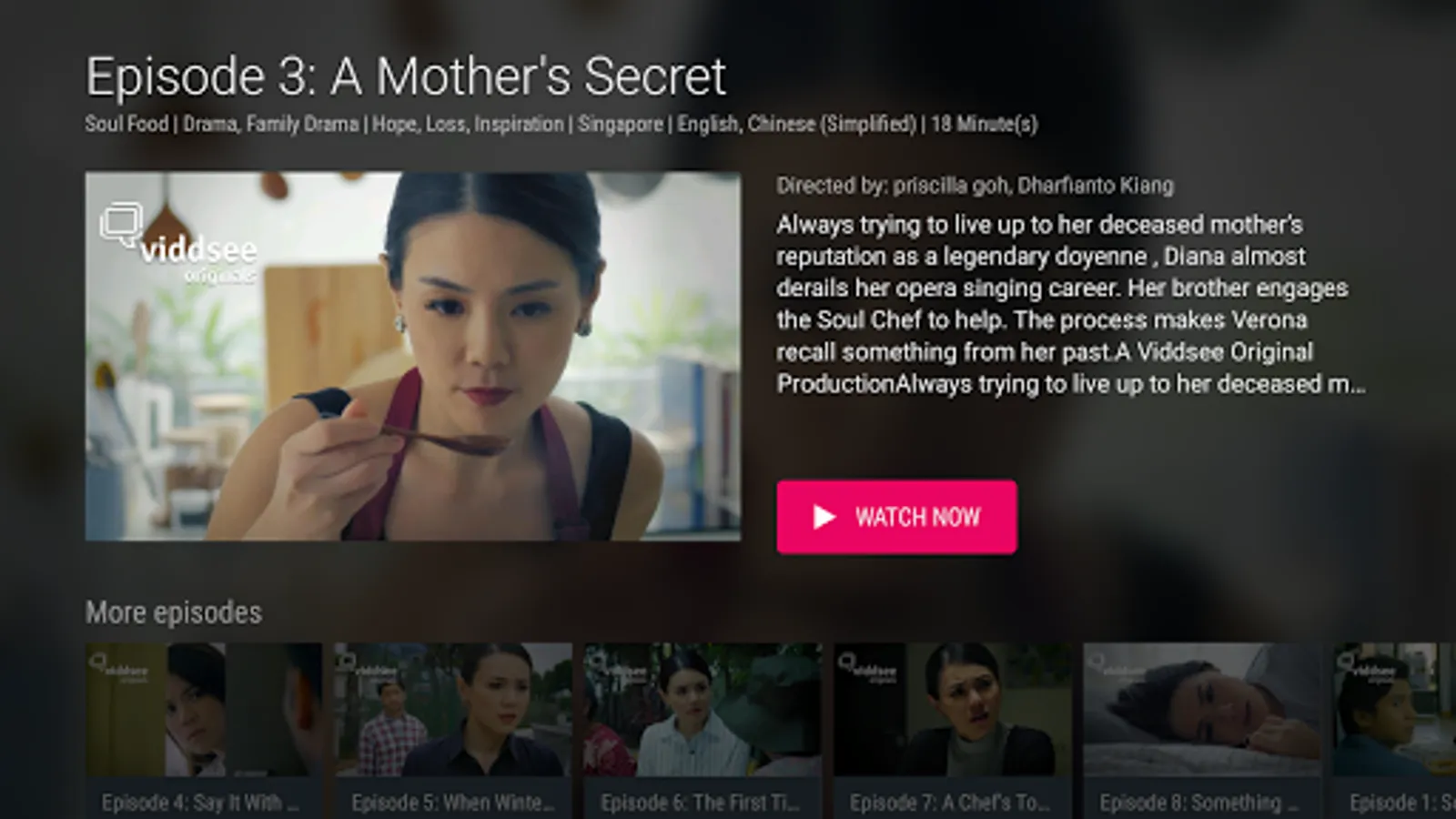Select the Episode 5 title label
This screenshot has height=819, width=1456.
click(x=453, y=803)
